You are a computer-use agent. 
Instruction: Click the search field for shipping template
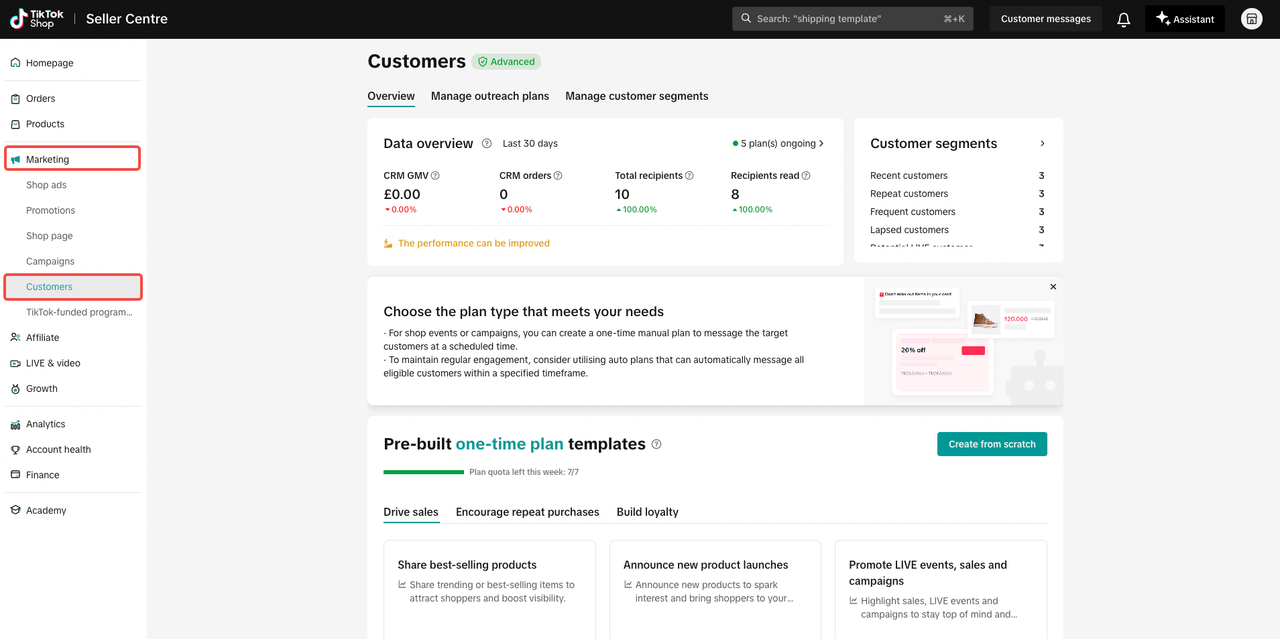tap(853, 19)
